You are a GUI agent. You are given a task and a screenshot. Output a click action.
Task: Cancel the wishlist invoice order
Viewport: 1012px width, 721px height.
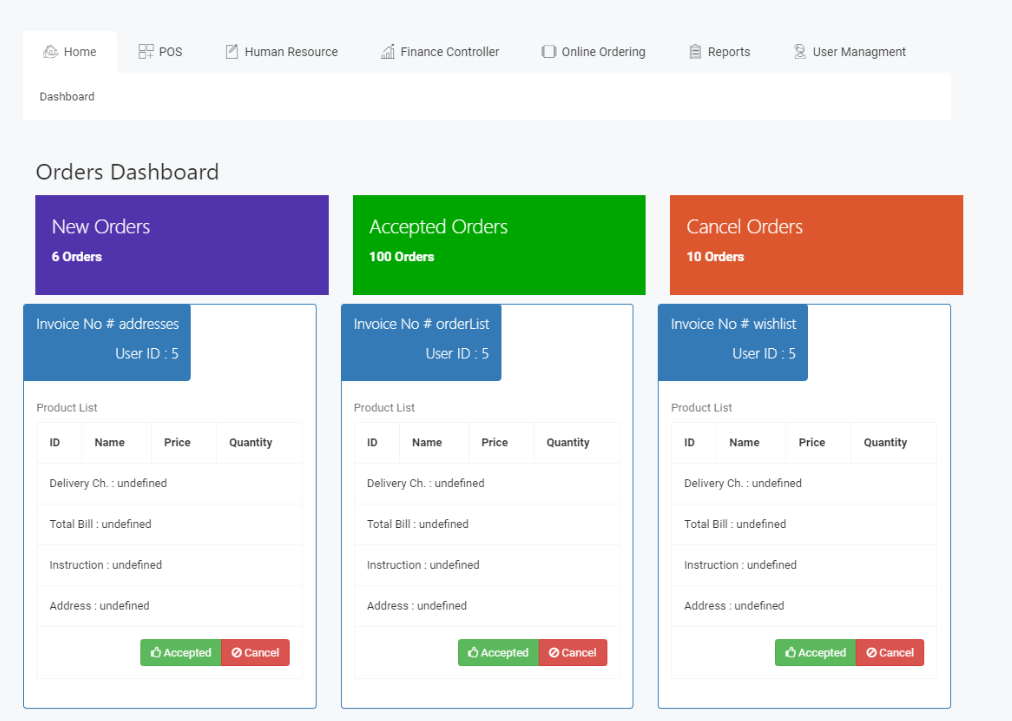890,653
